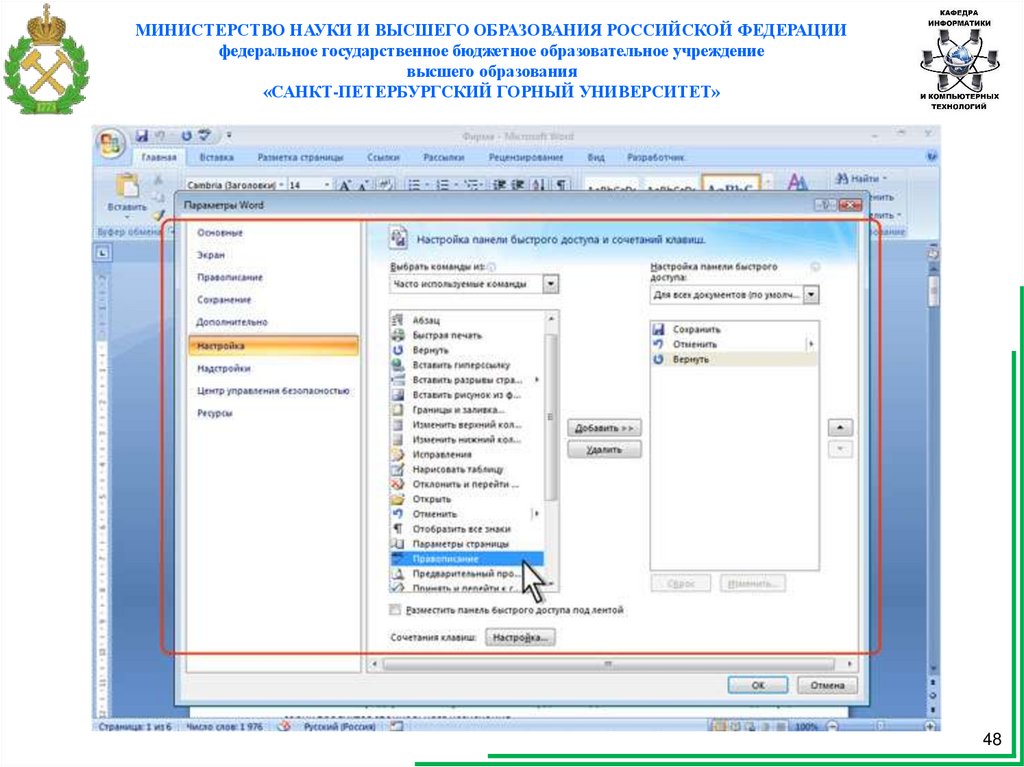Click Bullets list icon in Word ribbon
1024x767 pixels.
pos(416,186)
